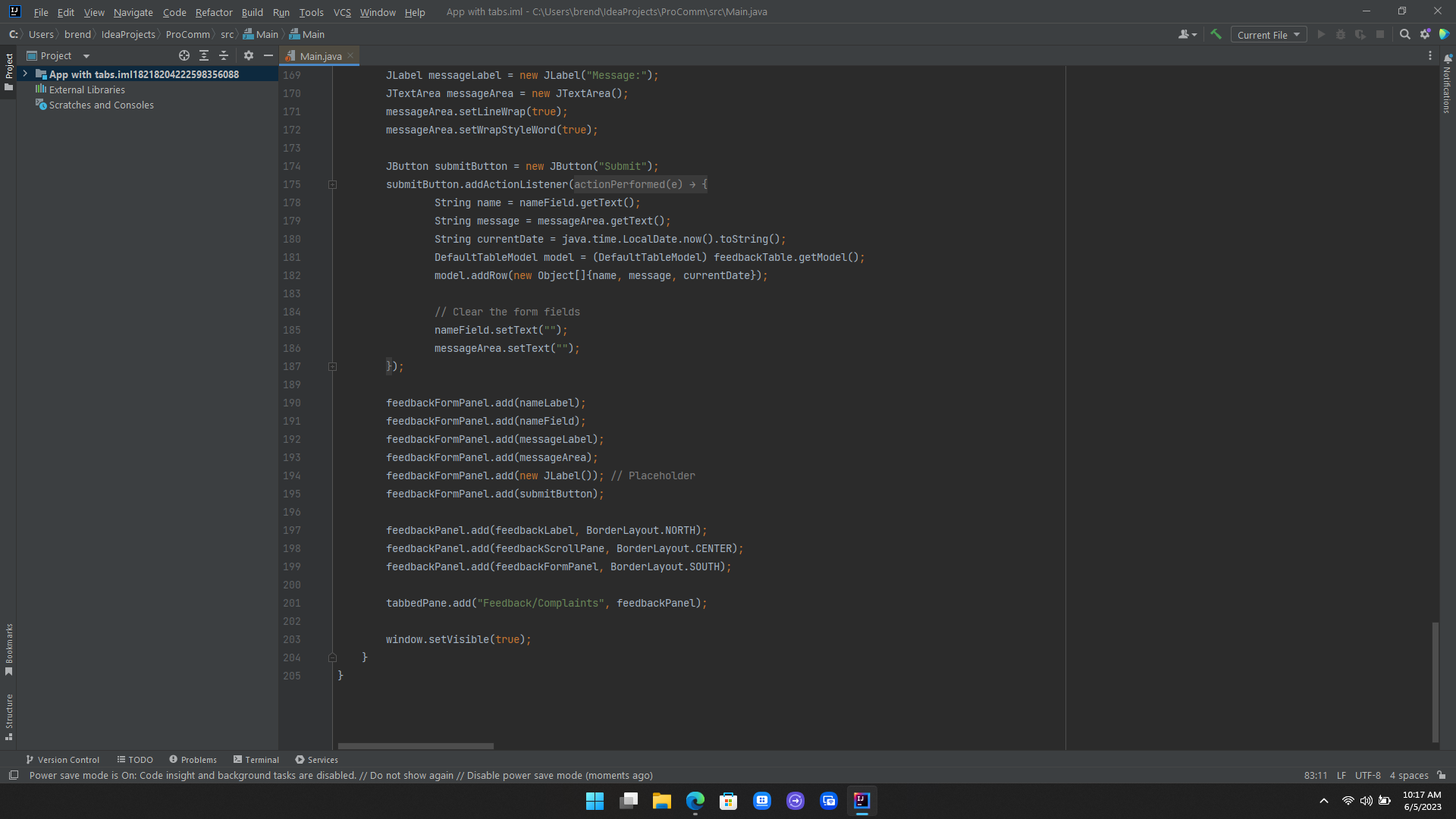Screen dimensions: 1456x819
Task: Open the Refactor menu
Action: 213,12
